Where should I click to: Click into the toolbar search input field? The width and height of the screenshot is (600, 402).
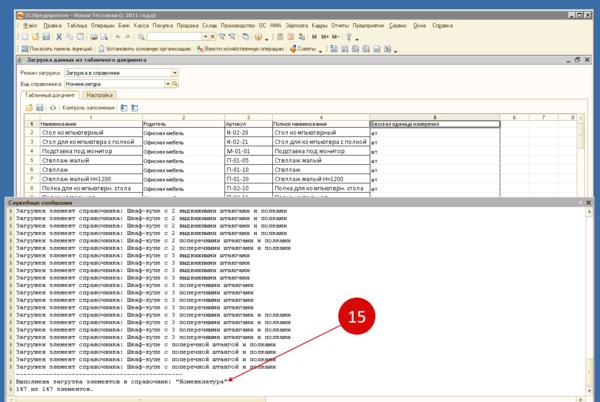(175, 37)
